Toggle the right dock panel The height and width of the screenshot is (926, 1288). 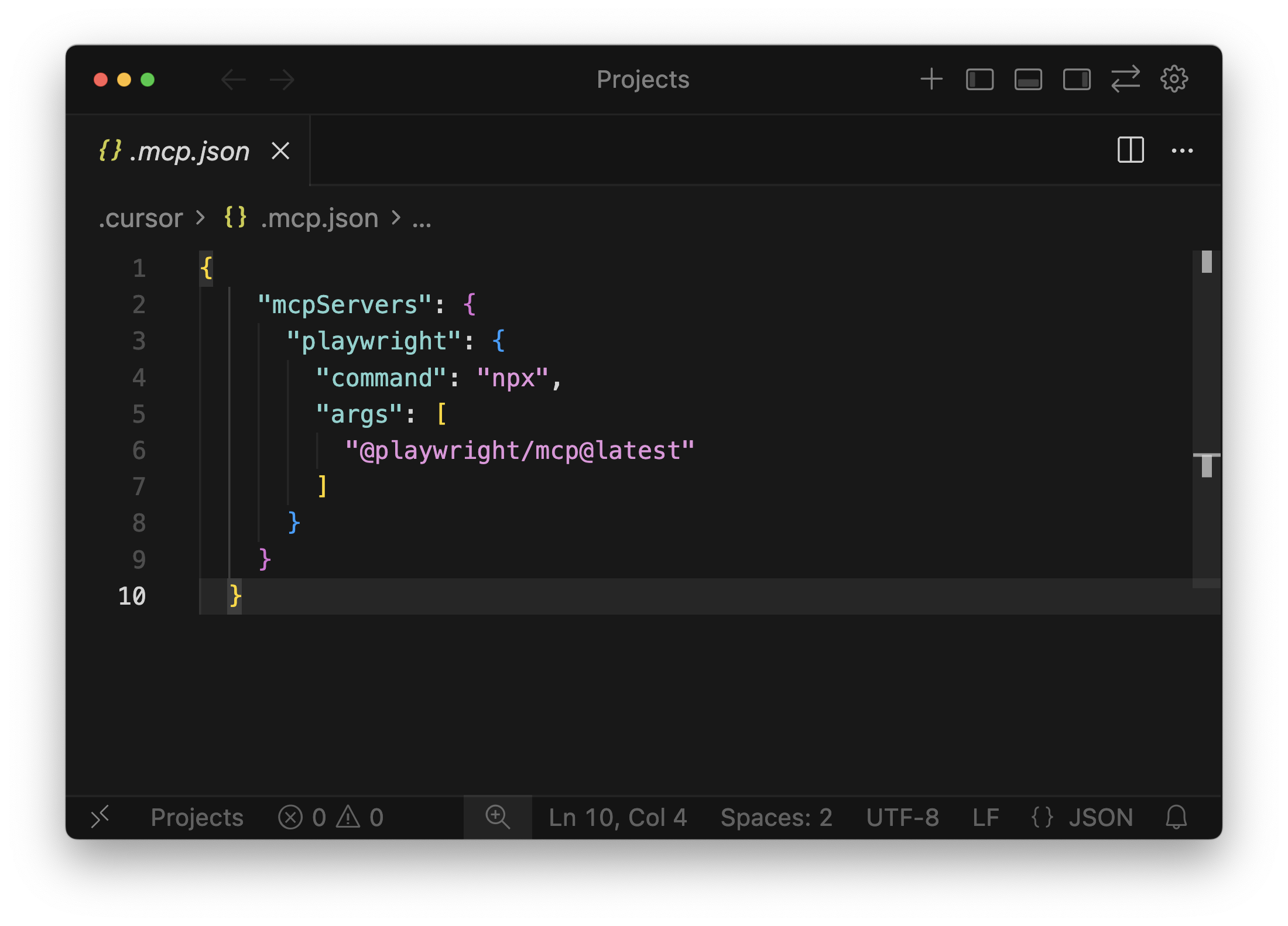[1076, 80]
